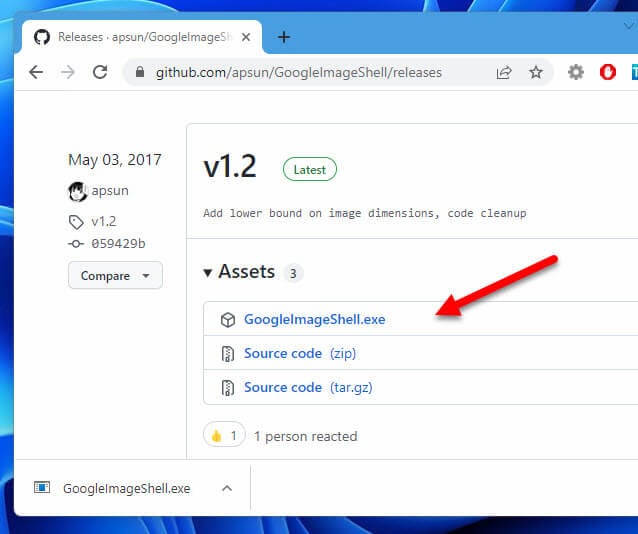
Task: Close the Releases browser tab
Action: (246, 37)
